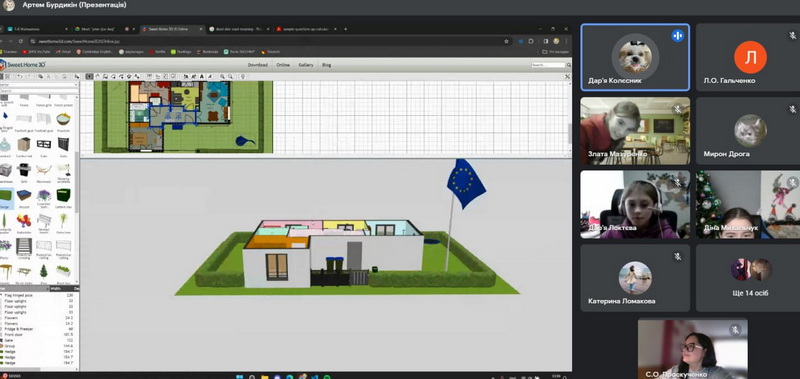800x379 pixels.
Task: Click the Zoom in toolbar icon
Action: (x=222, y=77)
